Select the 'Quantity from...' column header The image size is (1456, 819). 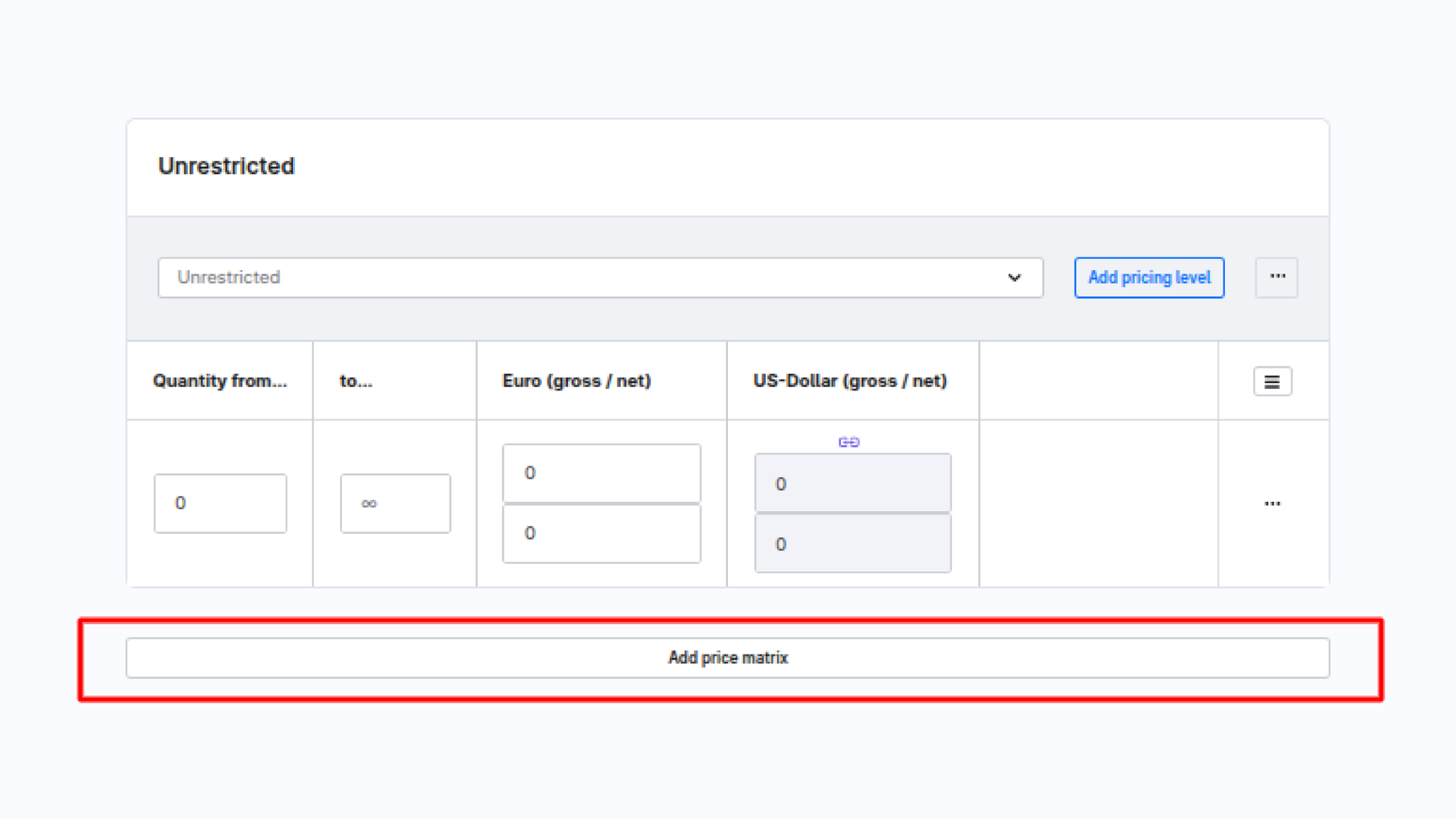click(x=220, y=381)
